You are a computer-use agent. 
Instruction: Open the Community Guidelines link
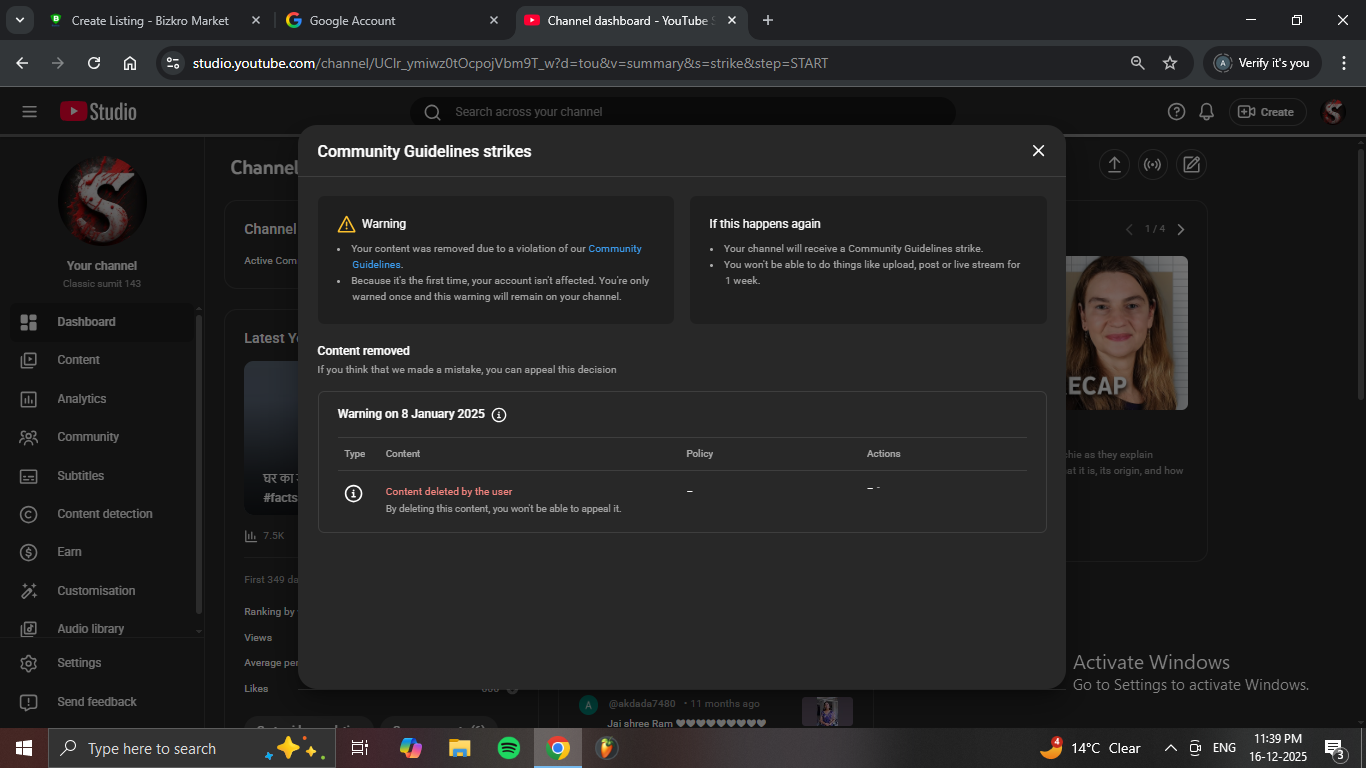click(614, 249)
